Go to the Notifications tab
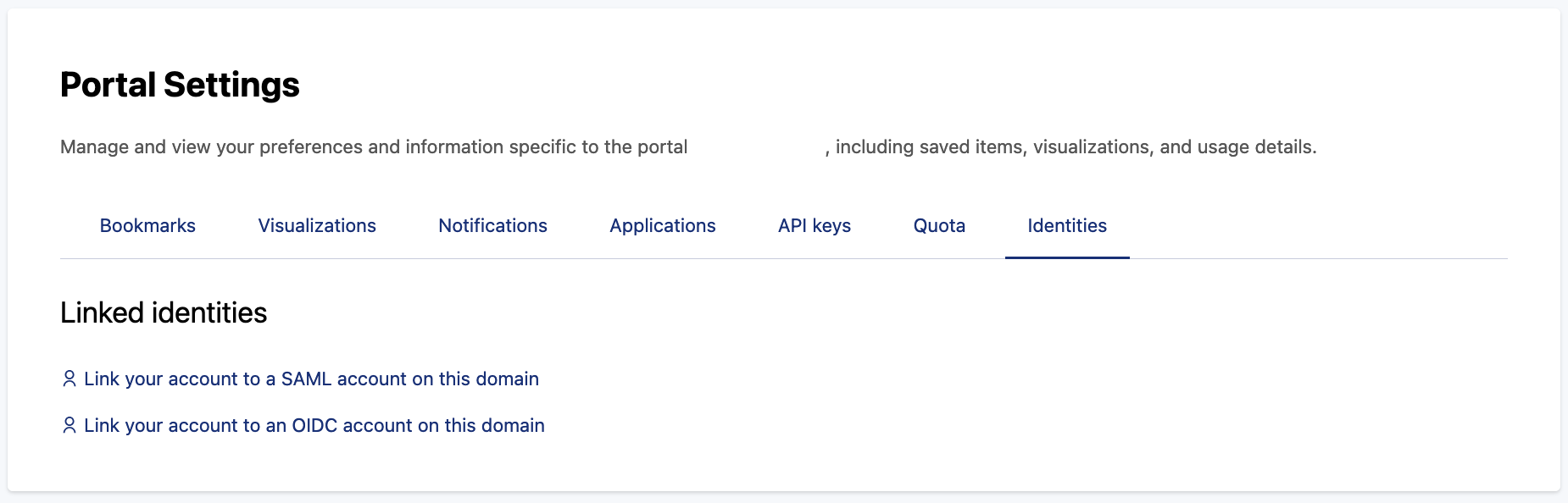Image resolution: width=1568 pixels, height=503 pixels. [x=492, y=226]
